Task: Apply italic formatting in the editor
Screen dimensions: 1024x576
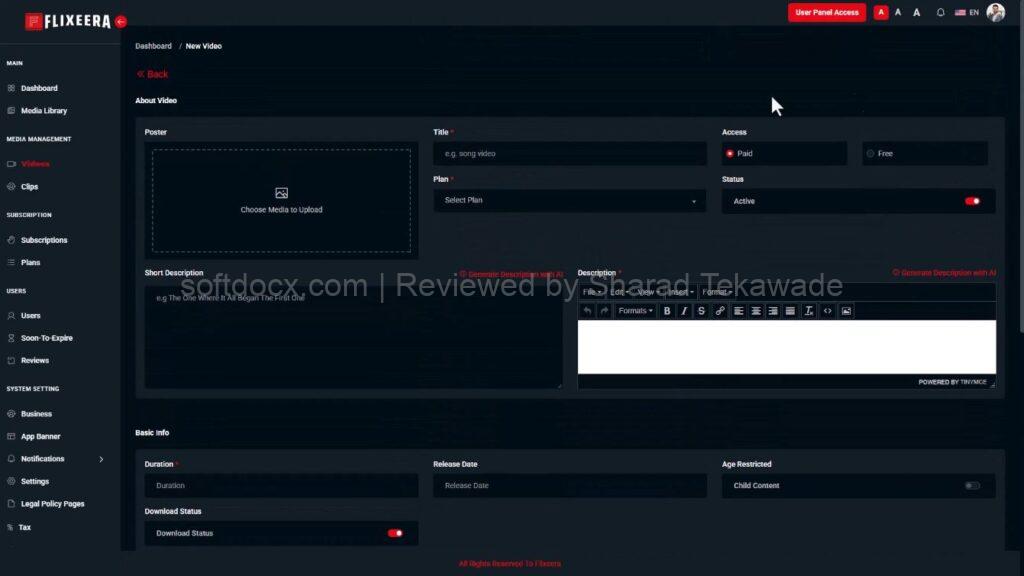Action: pos(684,311)
